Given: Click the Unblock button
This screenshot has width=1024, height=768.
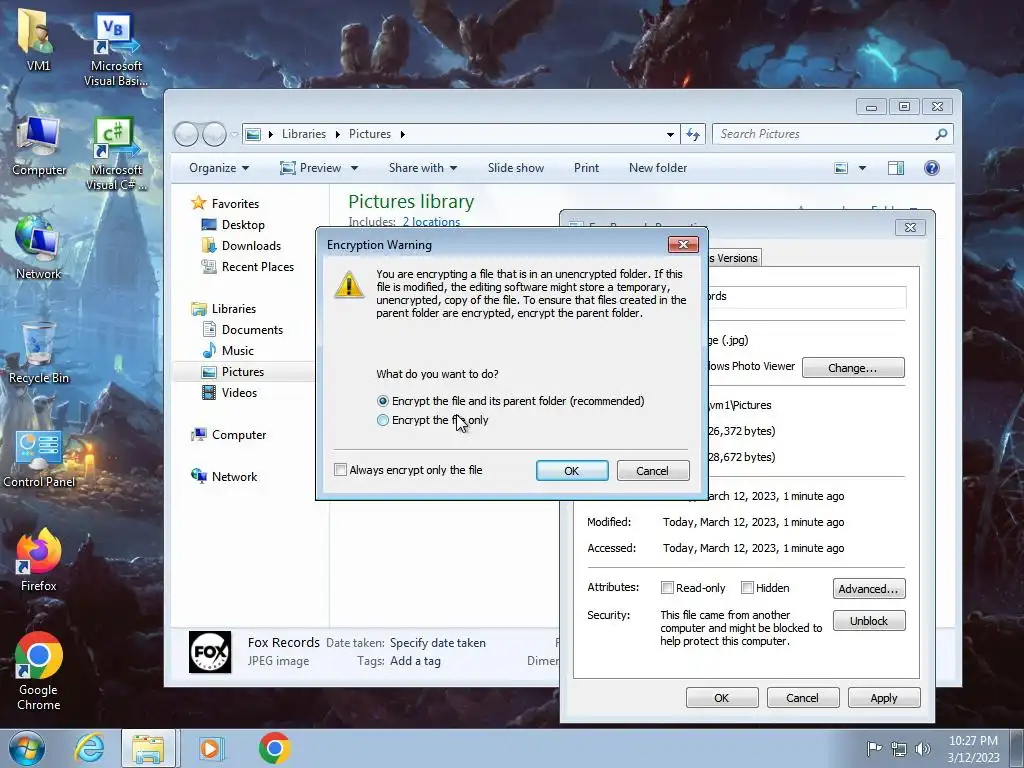Looking at the screenshot, I should coord(869,620).
